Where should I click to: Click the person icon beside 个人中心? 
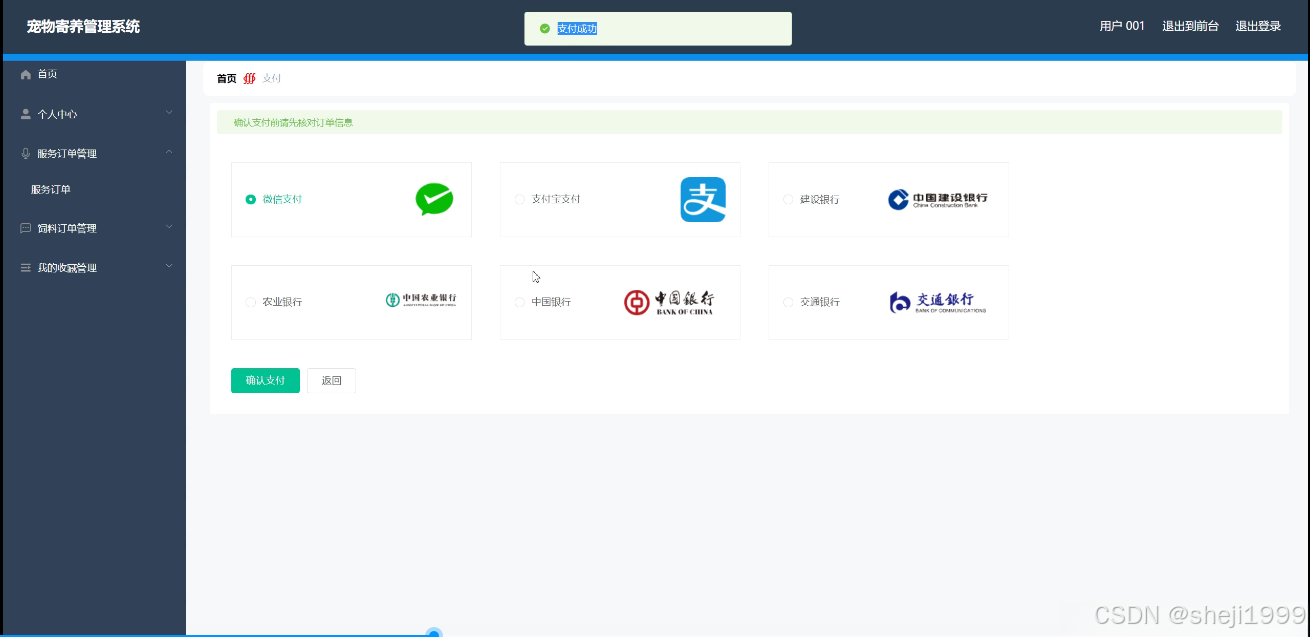(x=26, y=114)
